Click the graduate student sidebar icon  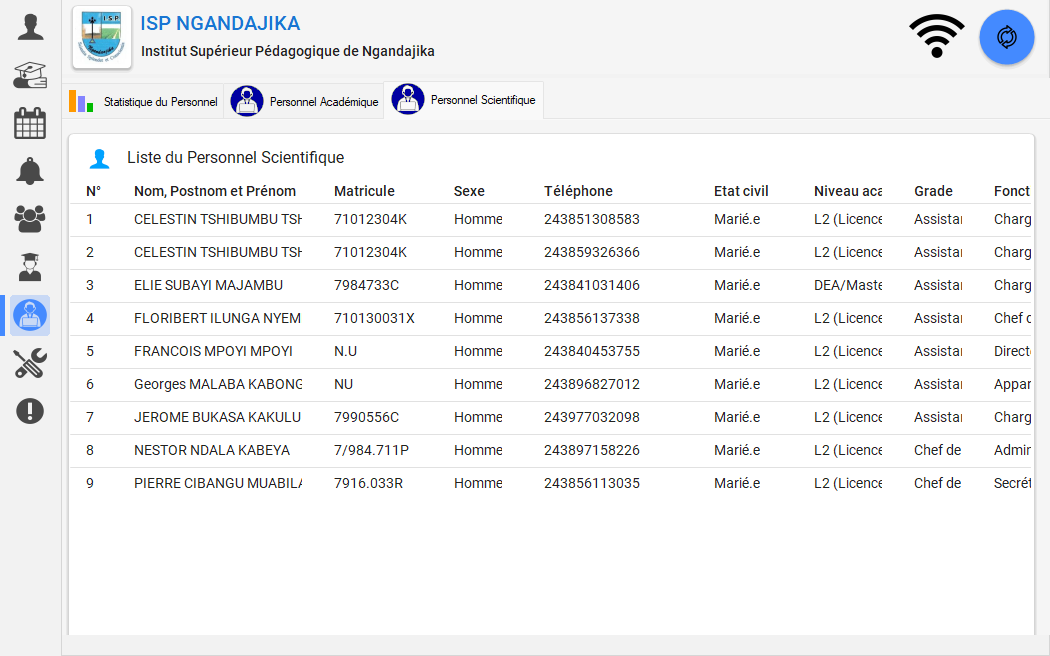point(30,267)
